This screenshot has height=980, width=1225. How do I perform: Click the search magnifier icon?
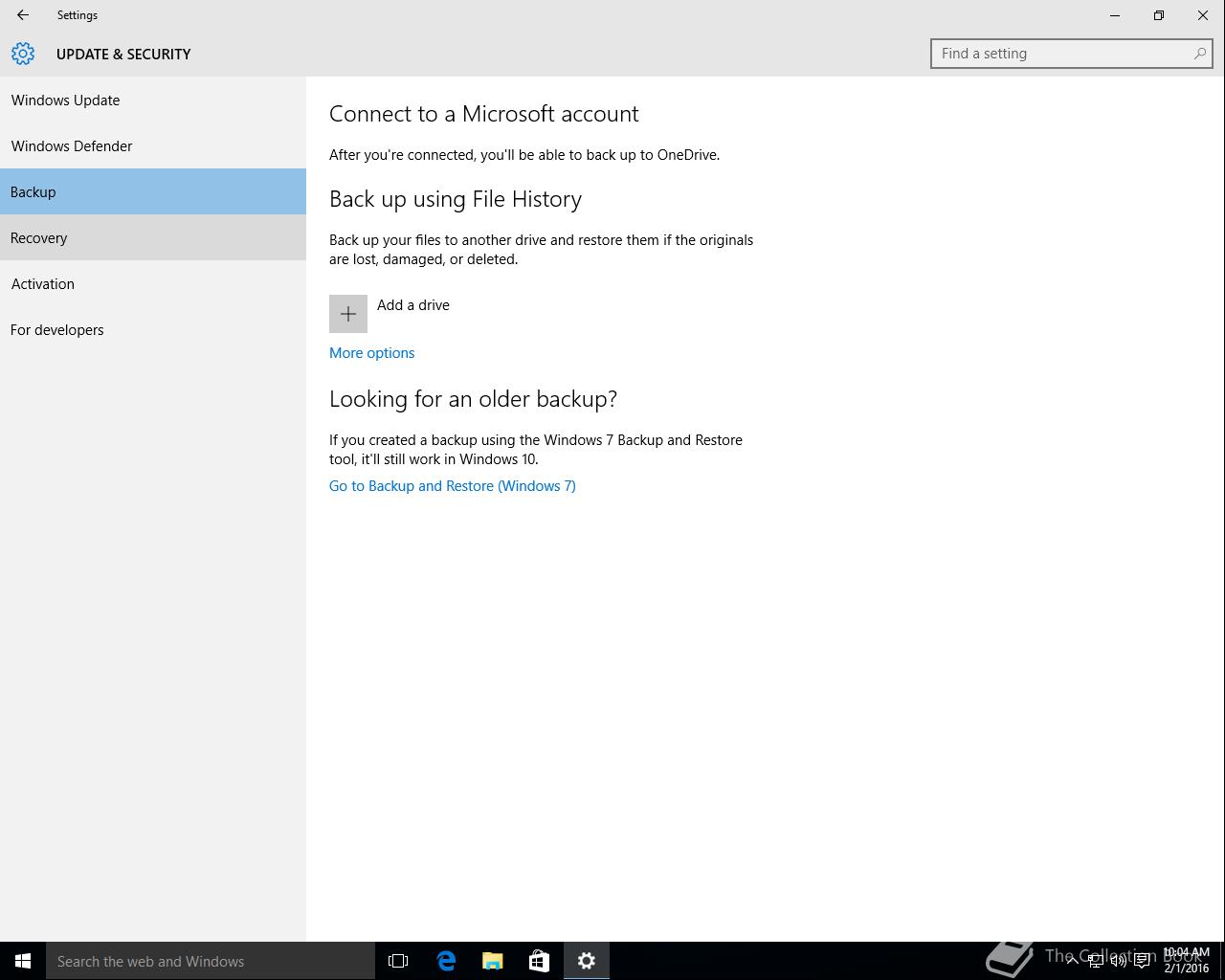(x=1199, y=54)
